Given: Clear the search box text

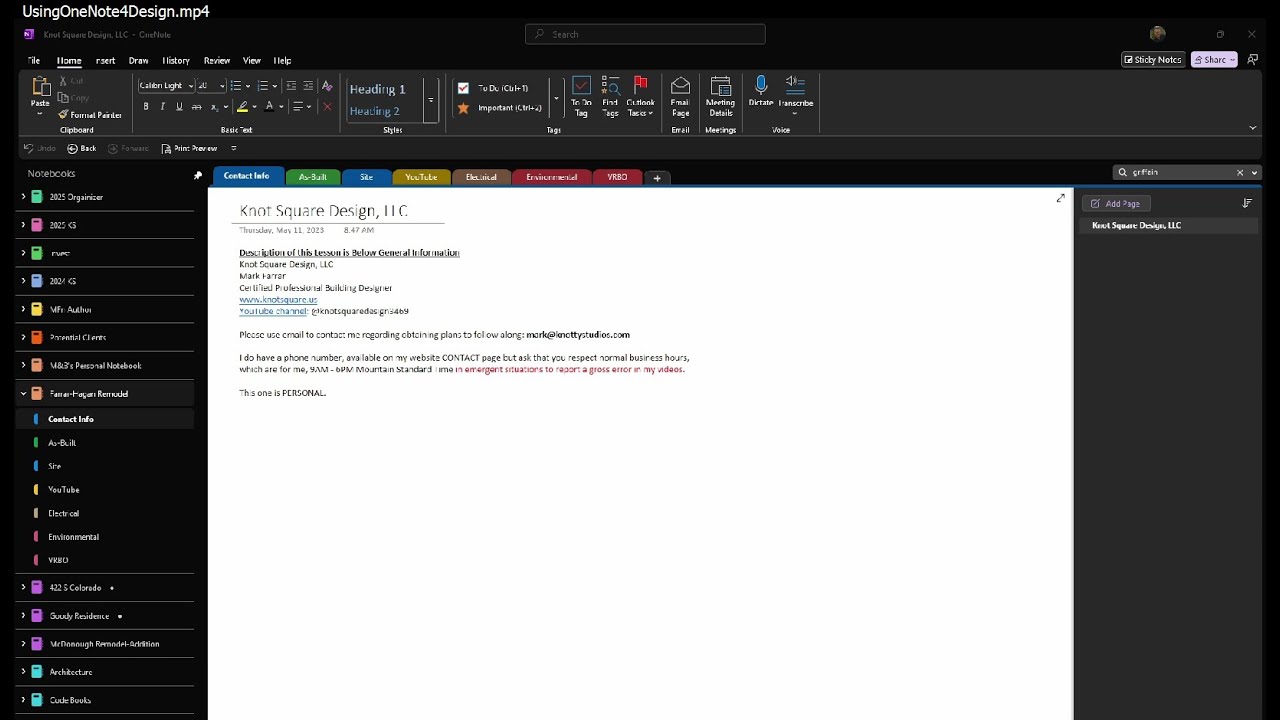Looking at the screenshot, I should pos(1240,173).
